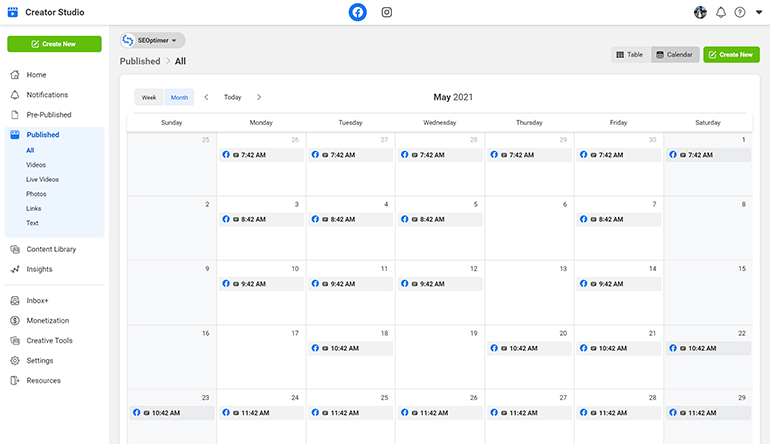Open the 10:42 AM post on May 18
This screenshot has height=444, width=770.
tap(351, 349)
